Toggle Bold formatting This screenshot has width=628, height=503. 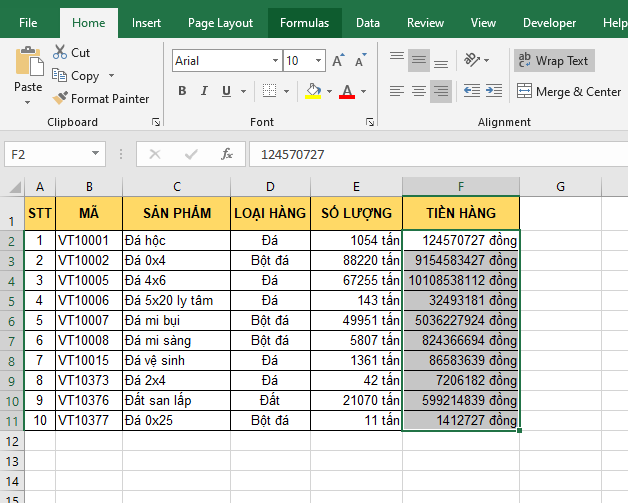tap(182, 92)
